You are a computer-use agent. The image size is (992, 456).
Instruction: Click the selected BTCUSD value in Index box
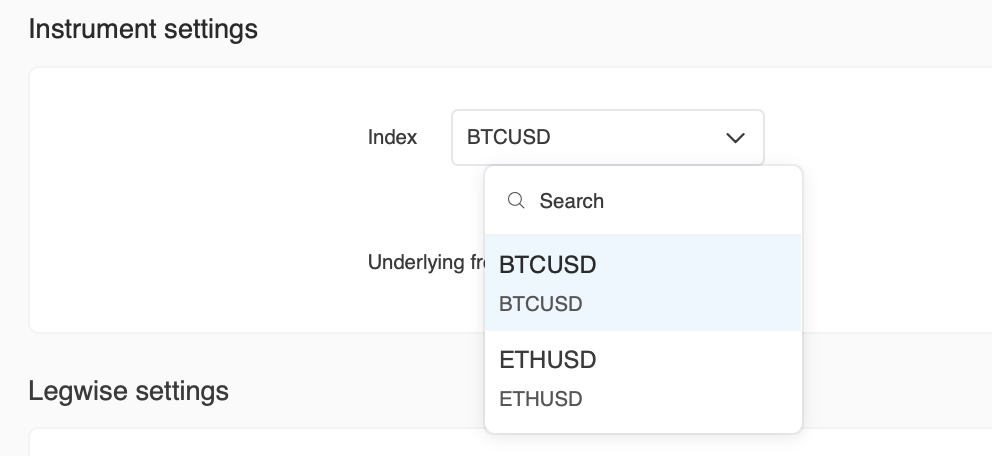[508, 137]
